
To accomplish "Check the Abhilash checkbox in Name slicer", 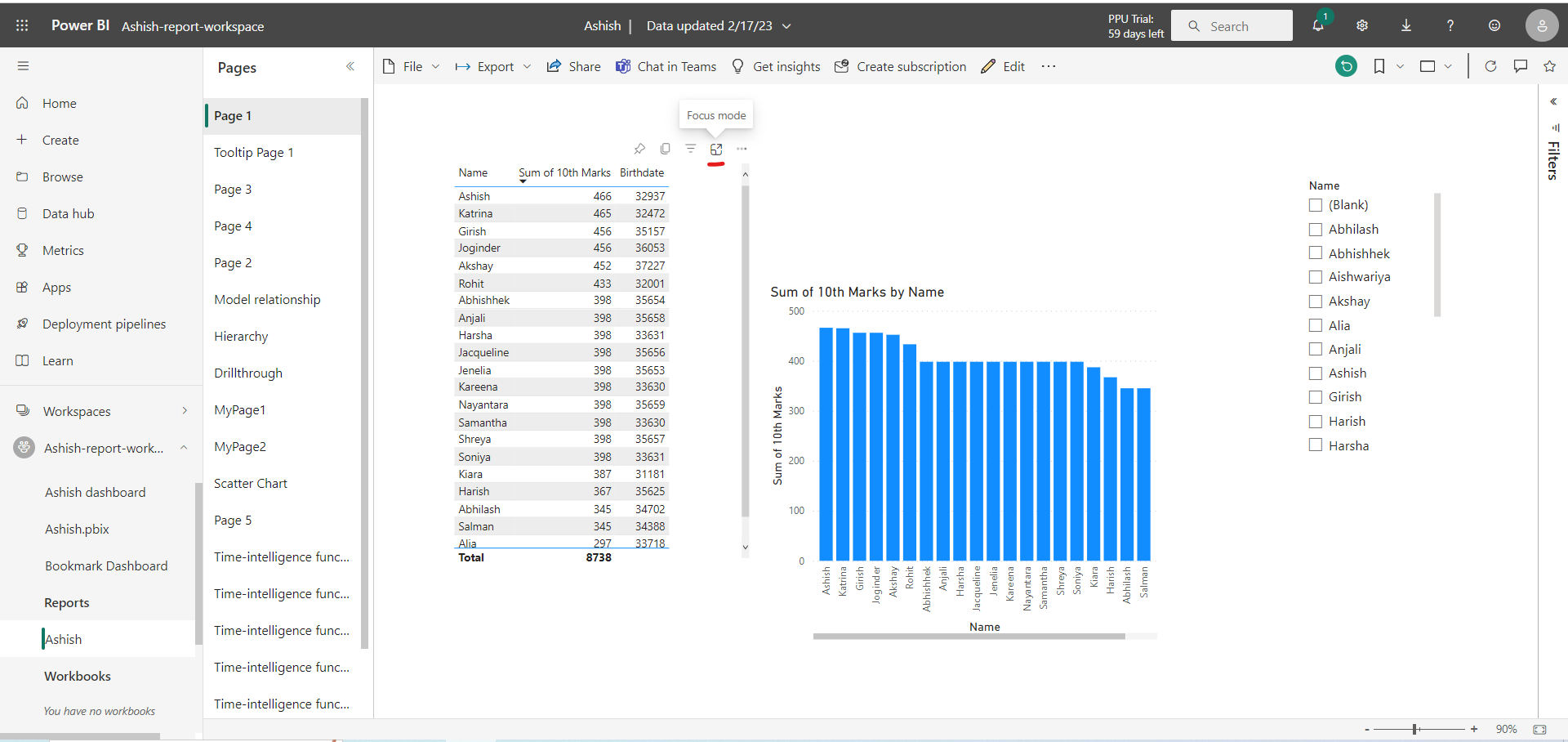I will pos(1316,230).
